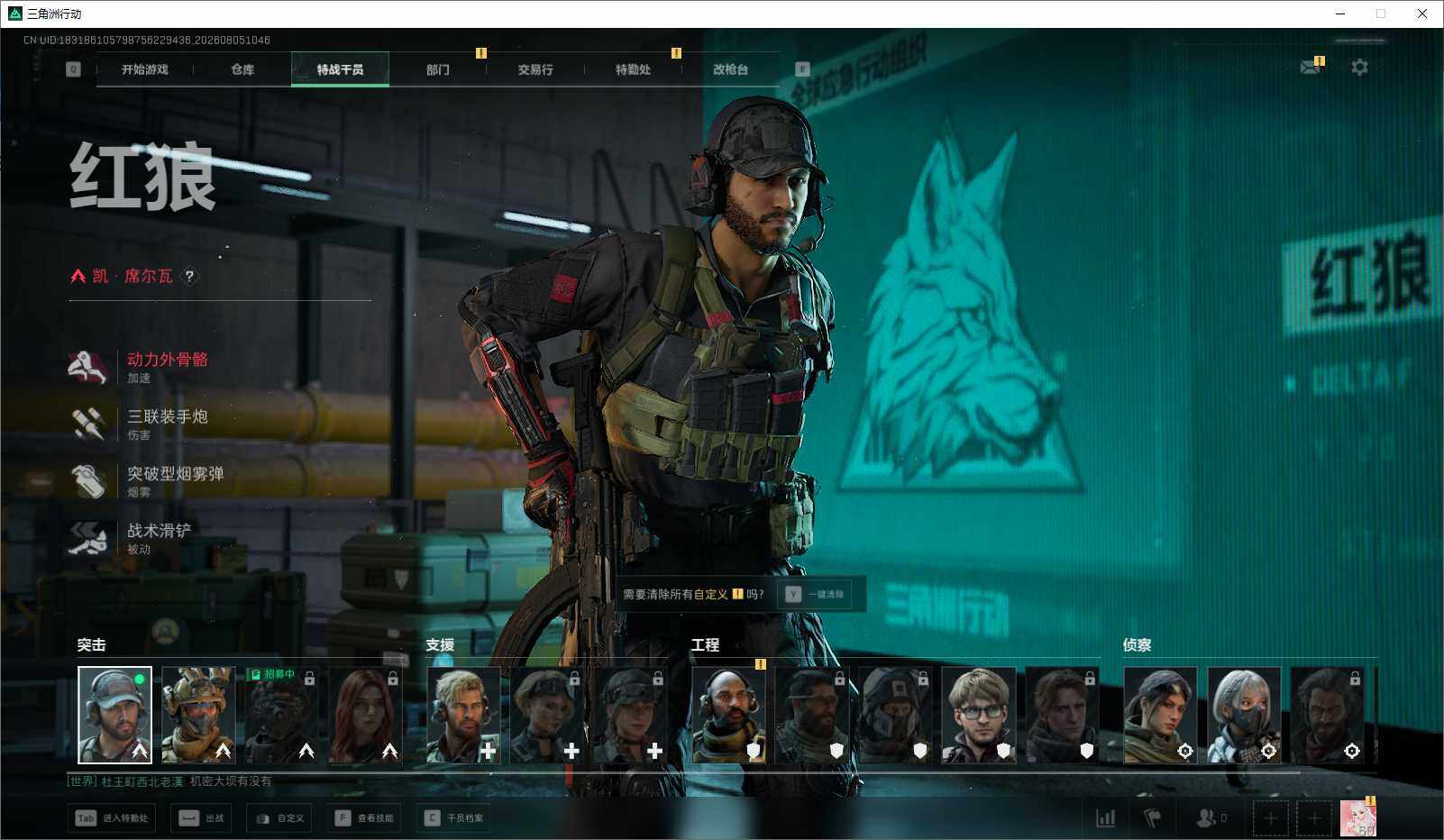1444x840 pixels.
Task: Open the settings gear icon
Action: (1359, 68)
